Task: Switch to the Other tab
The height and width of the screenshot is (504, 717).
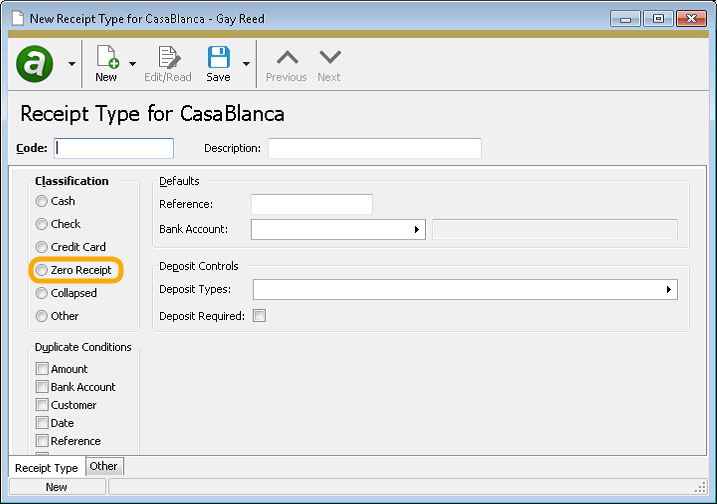Action: (x=104, y=466)
